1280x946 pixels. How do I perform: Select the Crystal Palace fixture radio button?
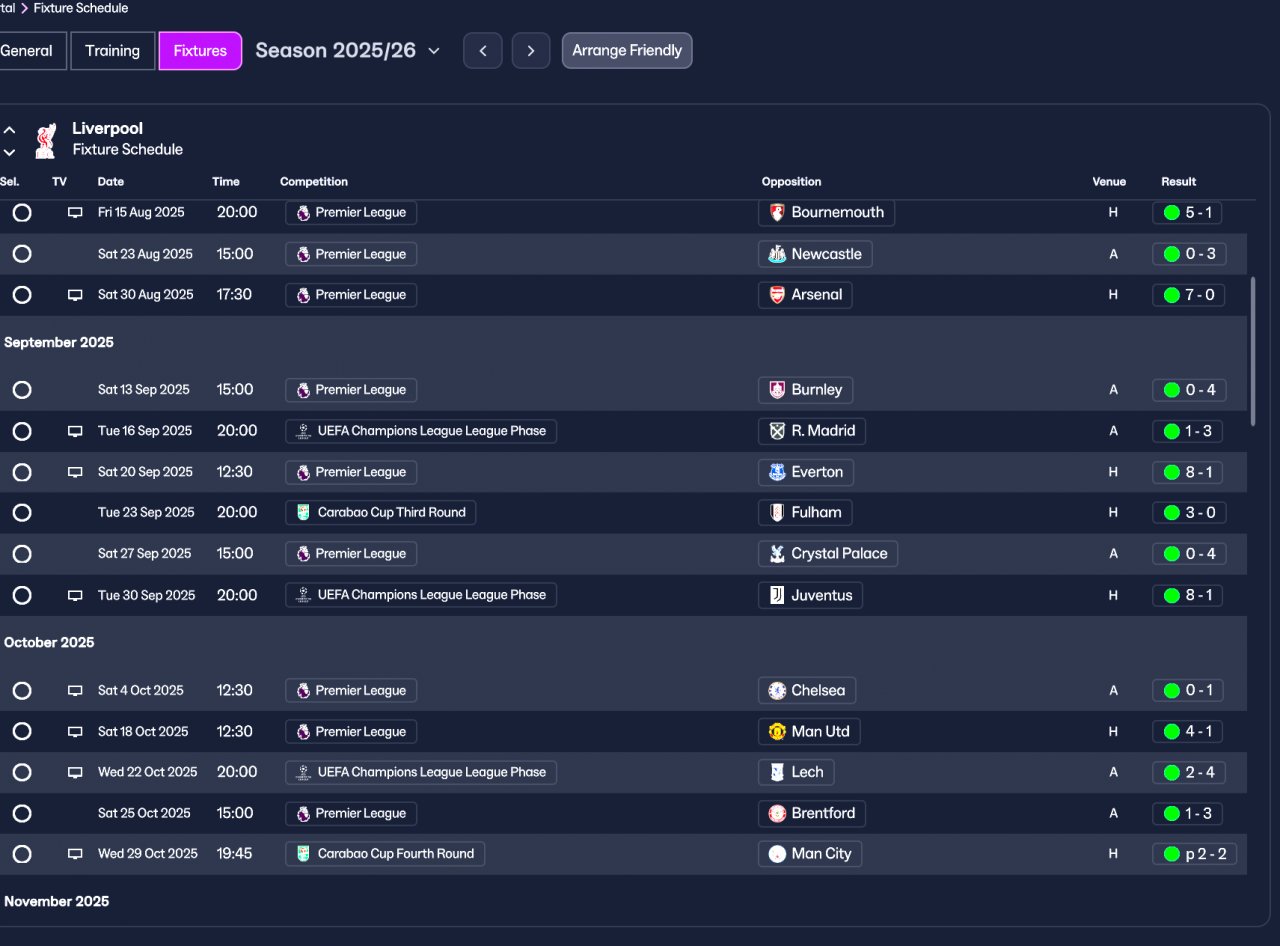[22, 554]
